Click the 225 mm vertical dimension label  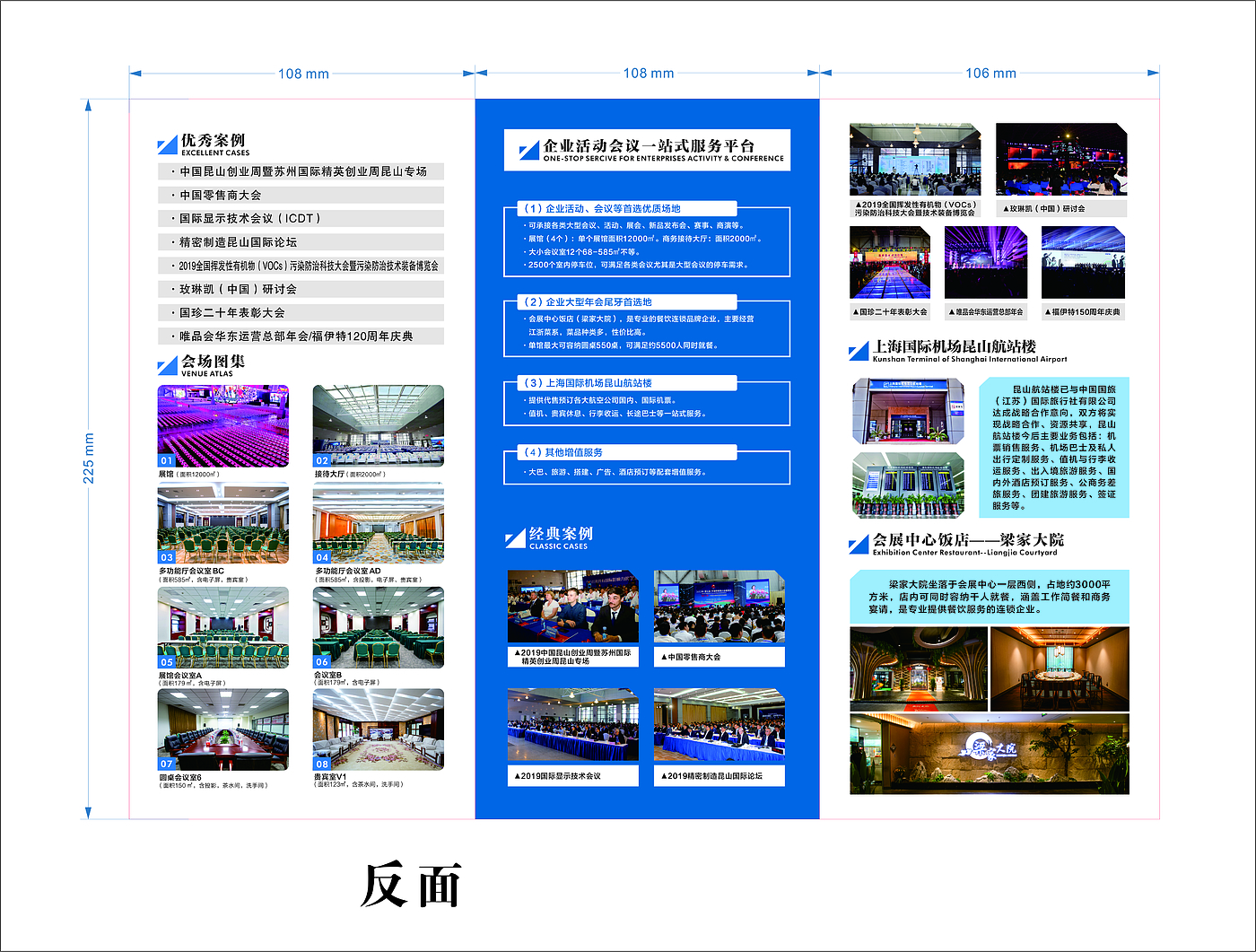88,459
